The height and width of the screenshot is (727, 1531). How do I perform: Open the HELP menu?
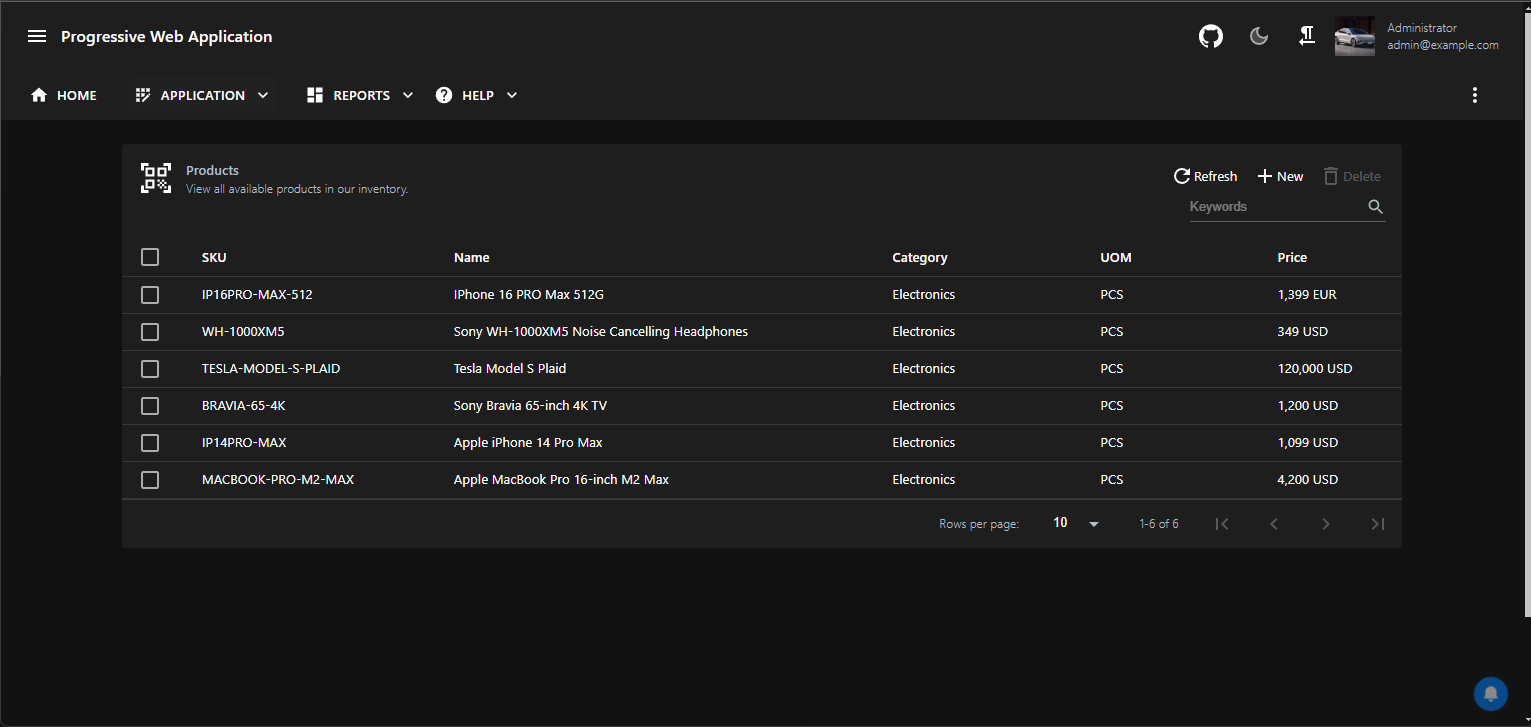pyautogui.click(x=477, y=95)
